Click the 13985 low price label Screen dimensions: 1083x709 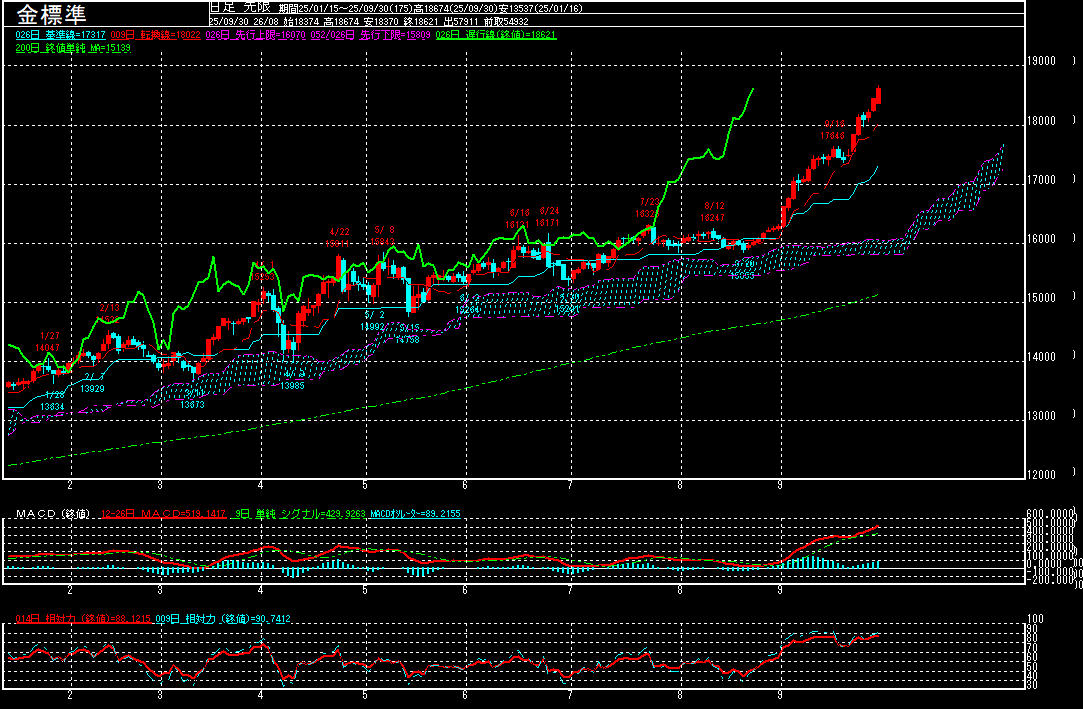pos(292,386)
